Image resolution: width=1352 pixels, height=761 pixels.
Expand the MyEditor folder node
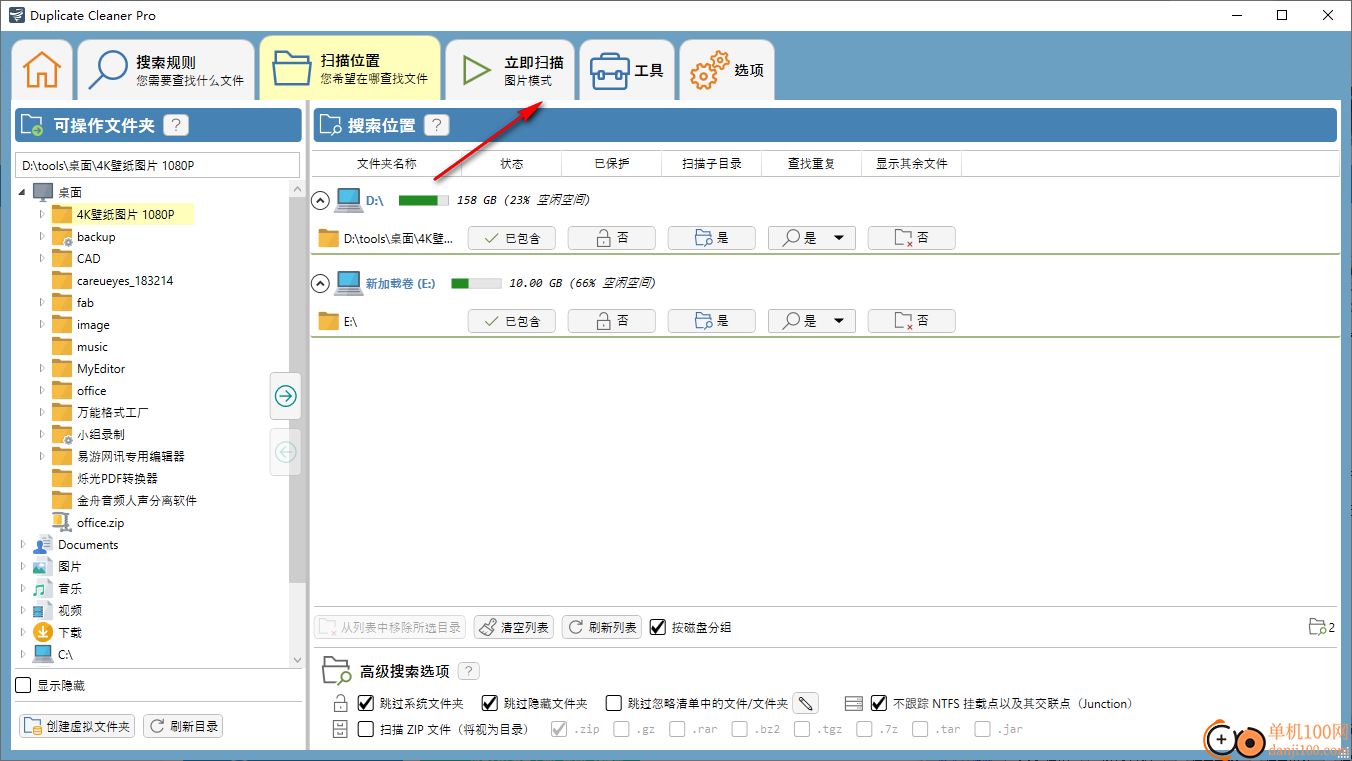point(41,369)
